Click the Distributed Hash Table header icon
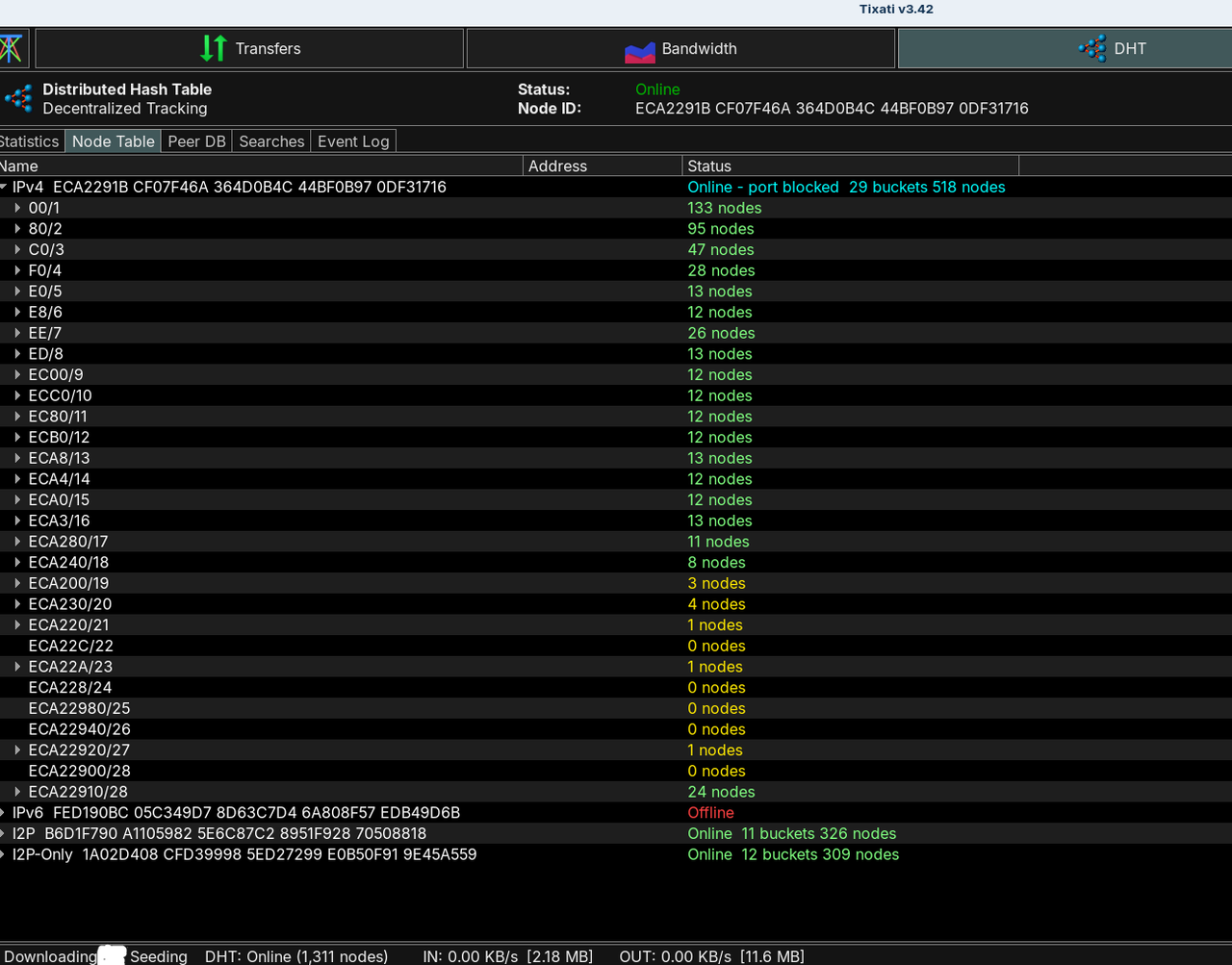The height and width of the screenshot is (965, 1232). pos(18,98)
